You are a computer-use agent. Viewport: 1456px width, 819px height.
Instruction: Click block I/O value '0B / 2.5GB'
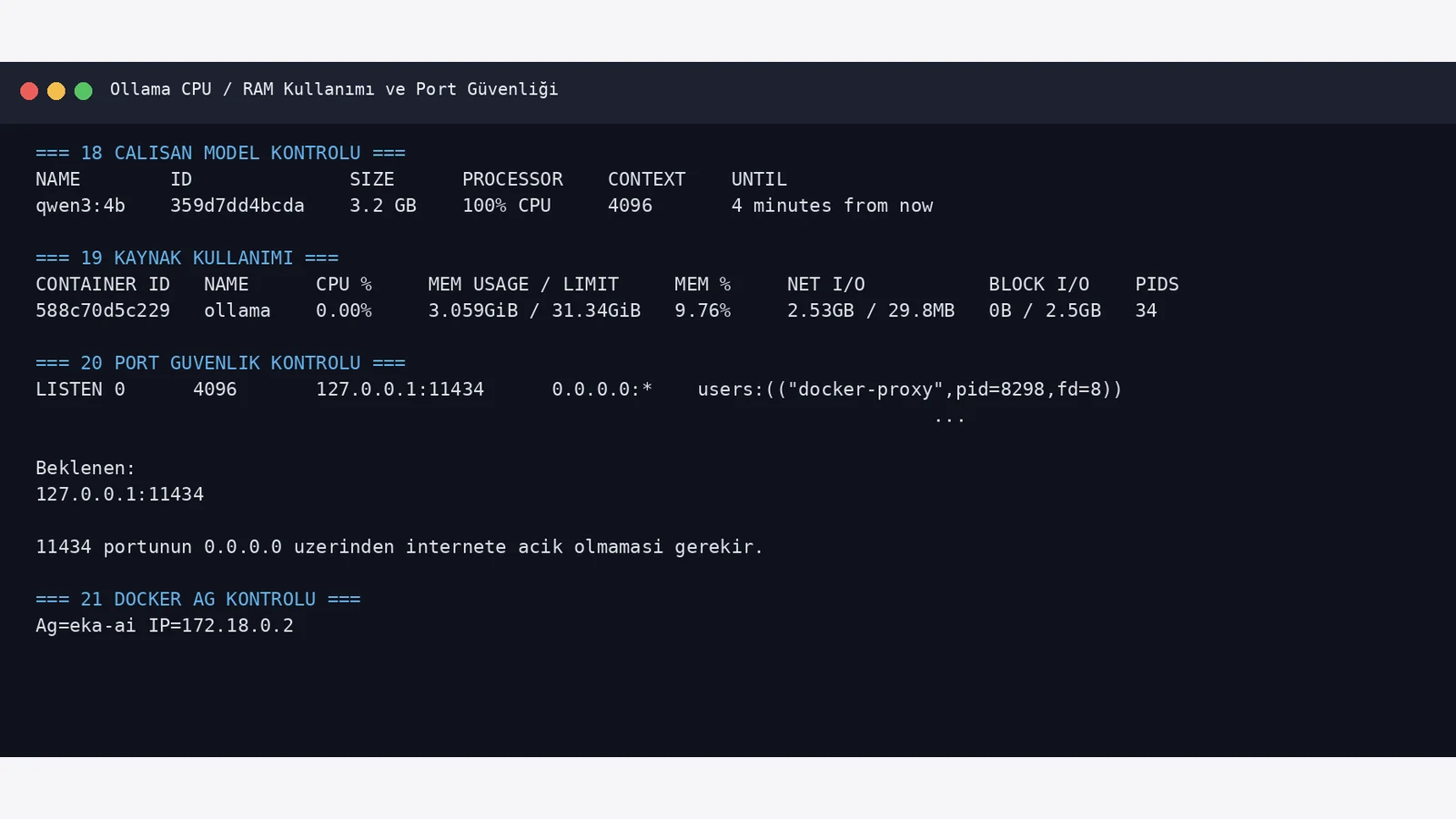[x=1045, y=310]
